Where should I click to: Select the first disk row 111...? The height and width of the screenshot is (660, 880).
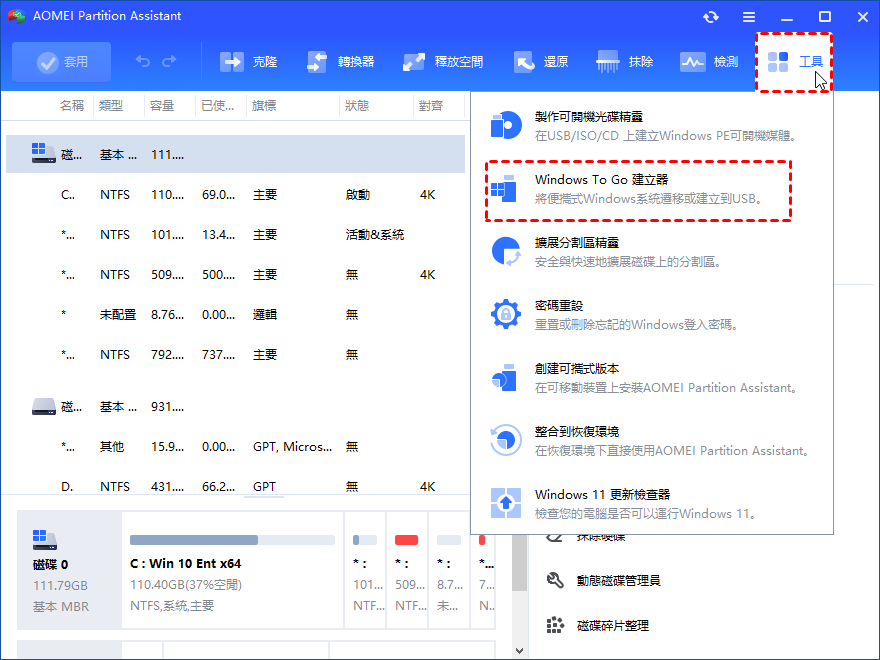(236, 154)
